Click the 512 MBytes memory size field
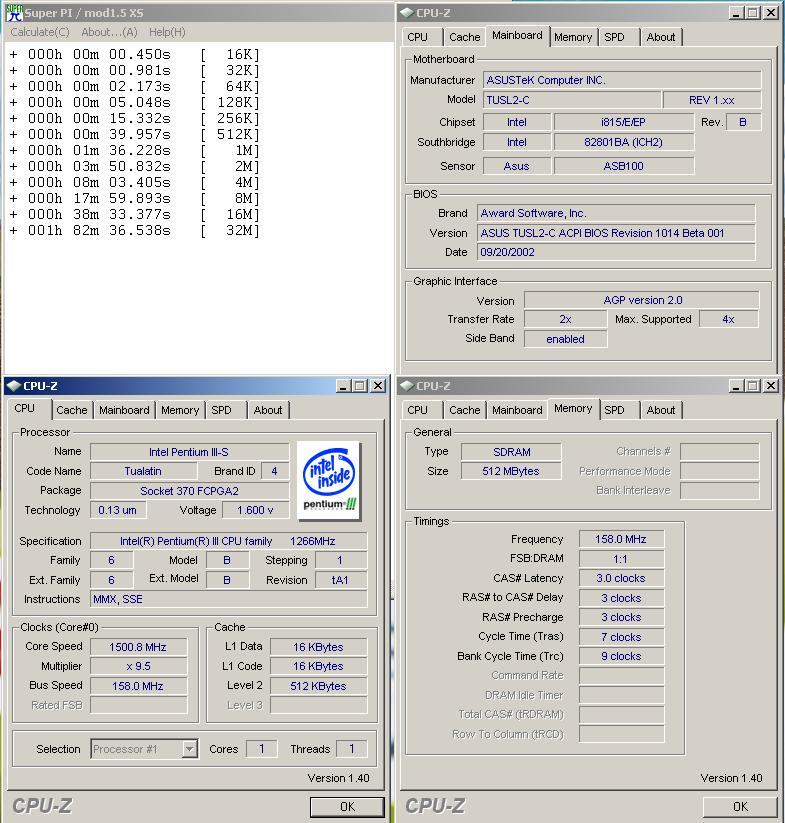Viewport: 785px width, 823px height. 511,471
